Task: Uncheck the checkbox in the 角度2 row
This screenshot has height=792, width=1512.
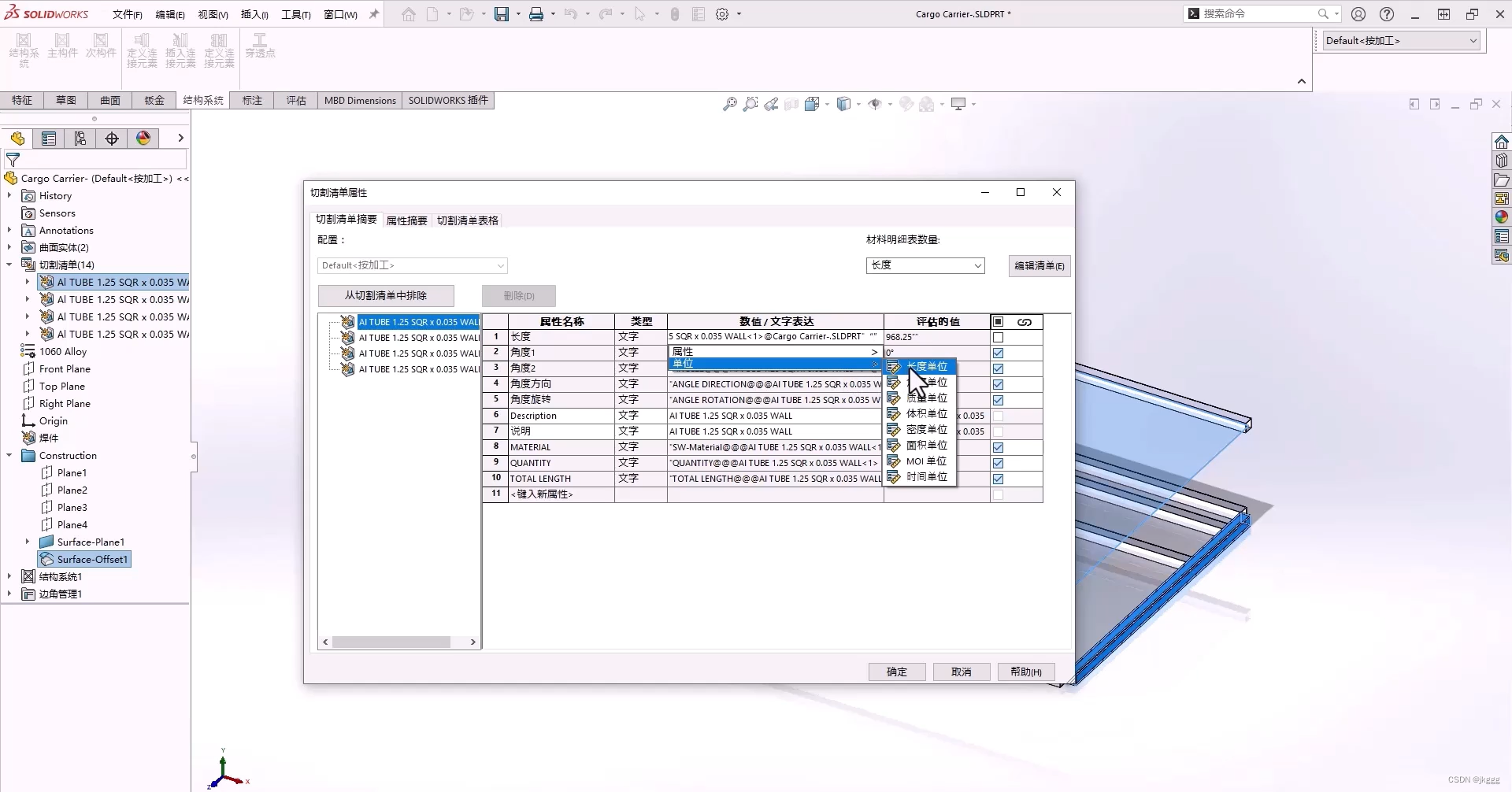Action: point(998,368)
